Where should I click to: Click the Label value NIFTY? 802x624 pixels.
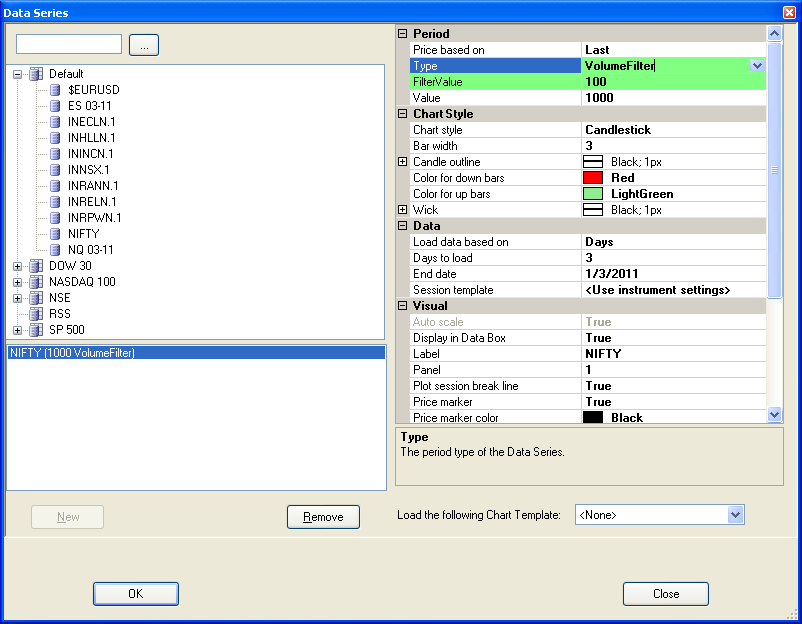click(674, 354)
